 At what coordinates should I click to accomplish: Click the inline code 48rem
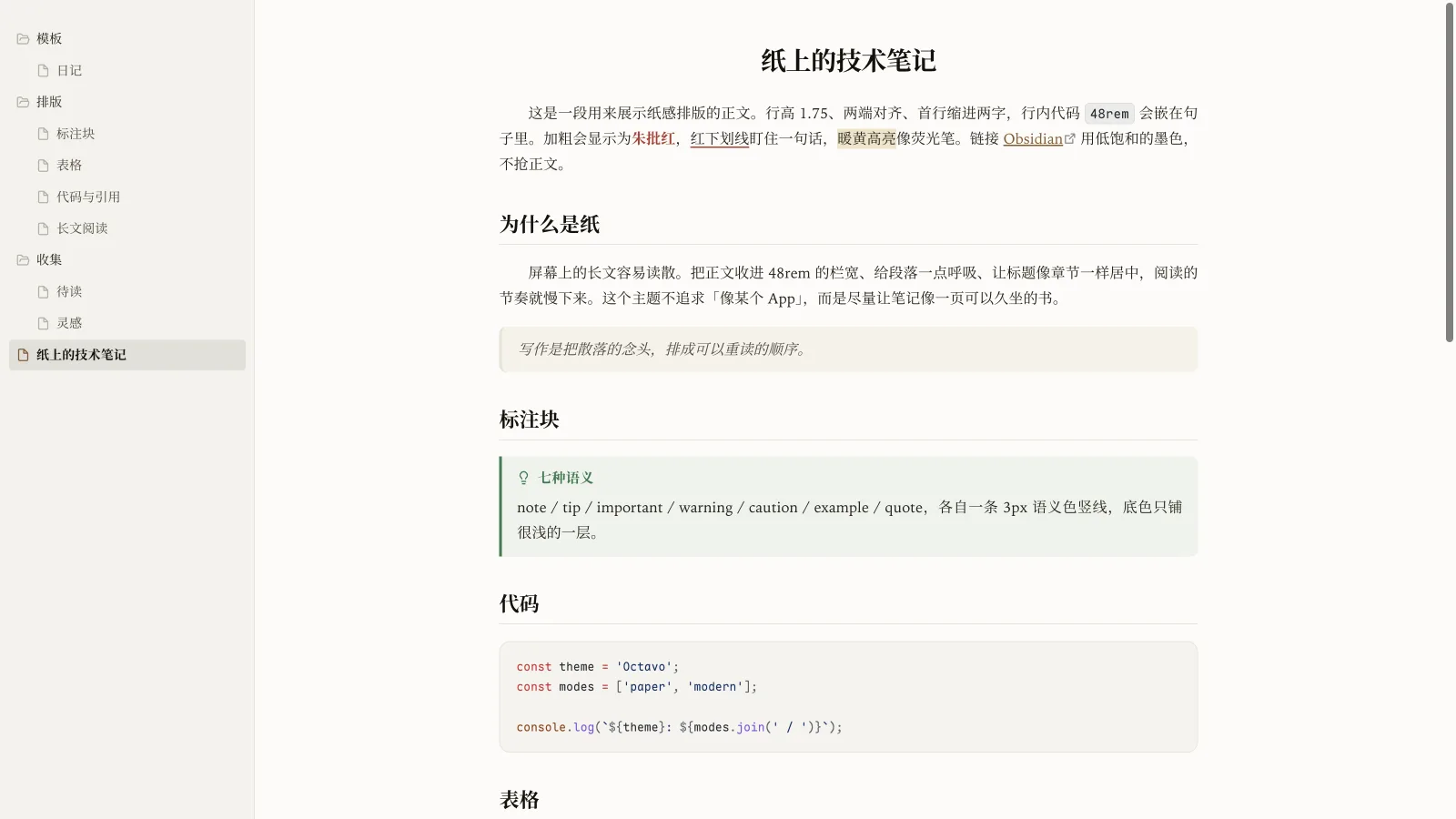(x=1109, y=114)
